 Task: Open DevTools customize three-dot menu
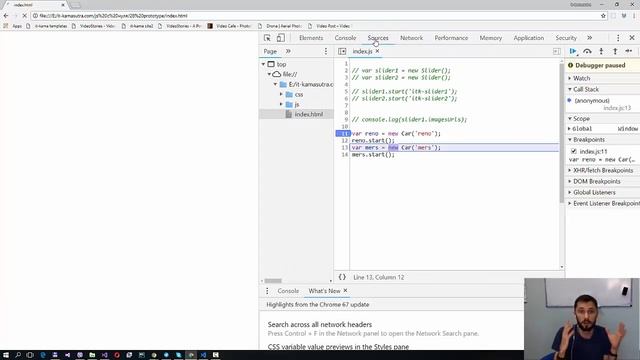coord(618,38)
